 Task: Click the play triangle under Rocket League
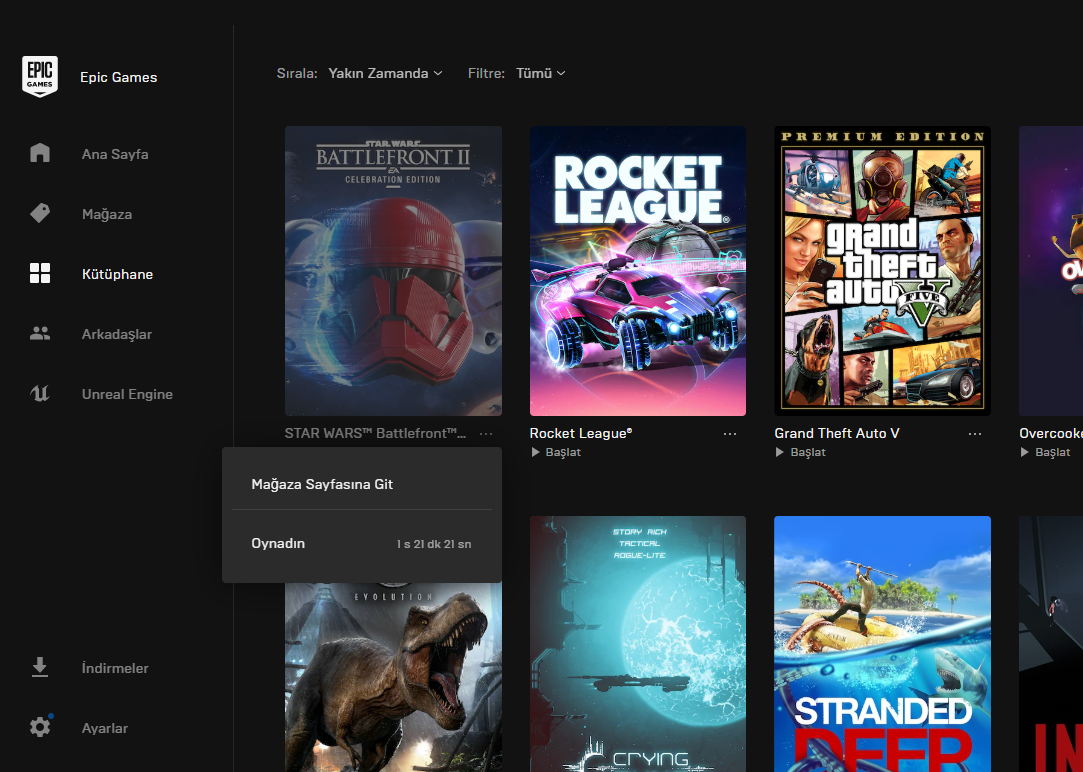(535, 452)
